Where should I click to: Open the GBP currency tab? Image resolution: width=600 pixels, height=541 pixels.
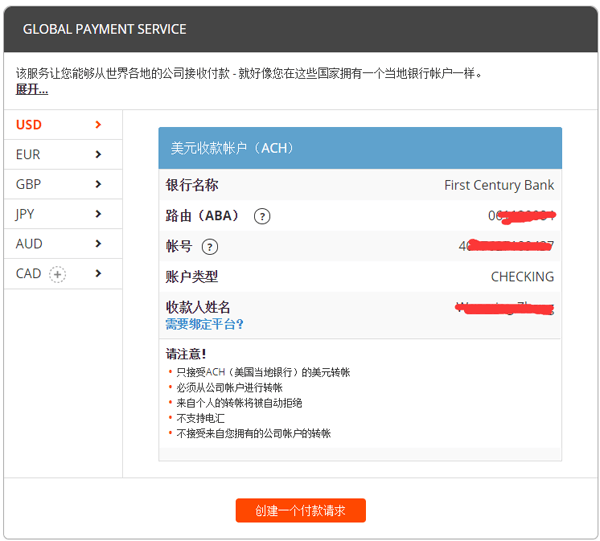63,184
